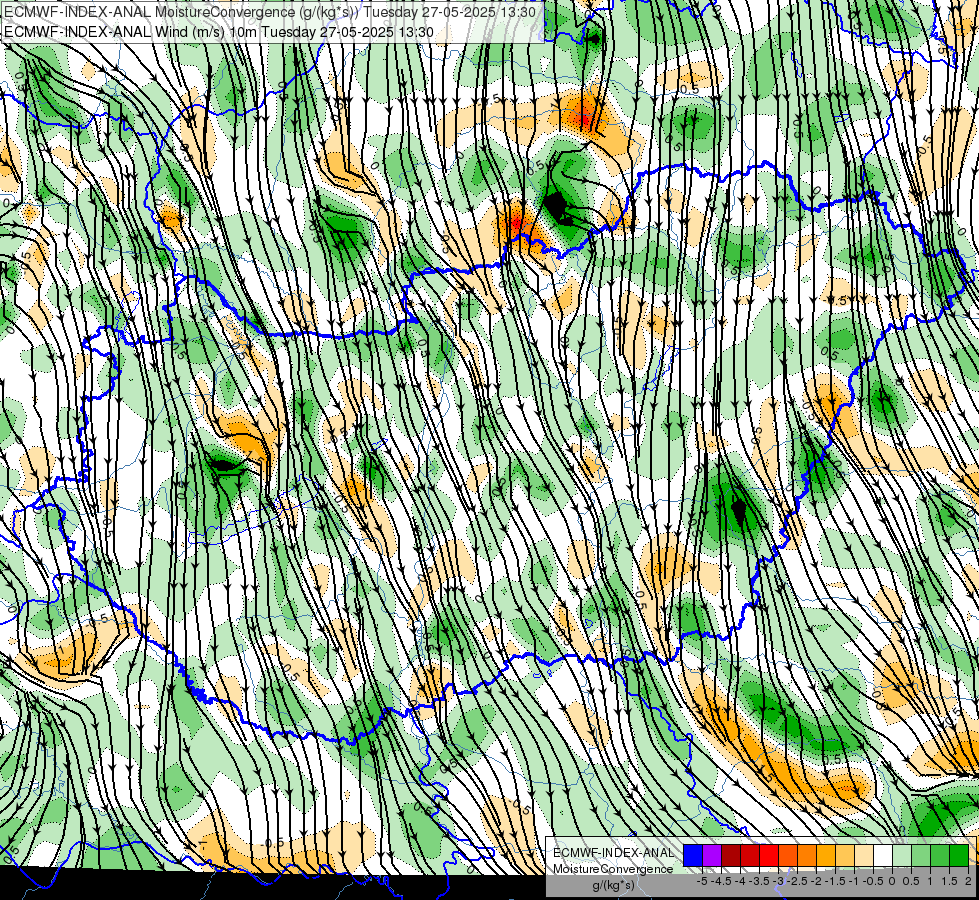Click the -3.5 legend tick label
979x900 pixels.
coord(760,881)
